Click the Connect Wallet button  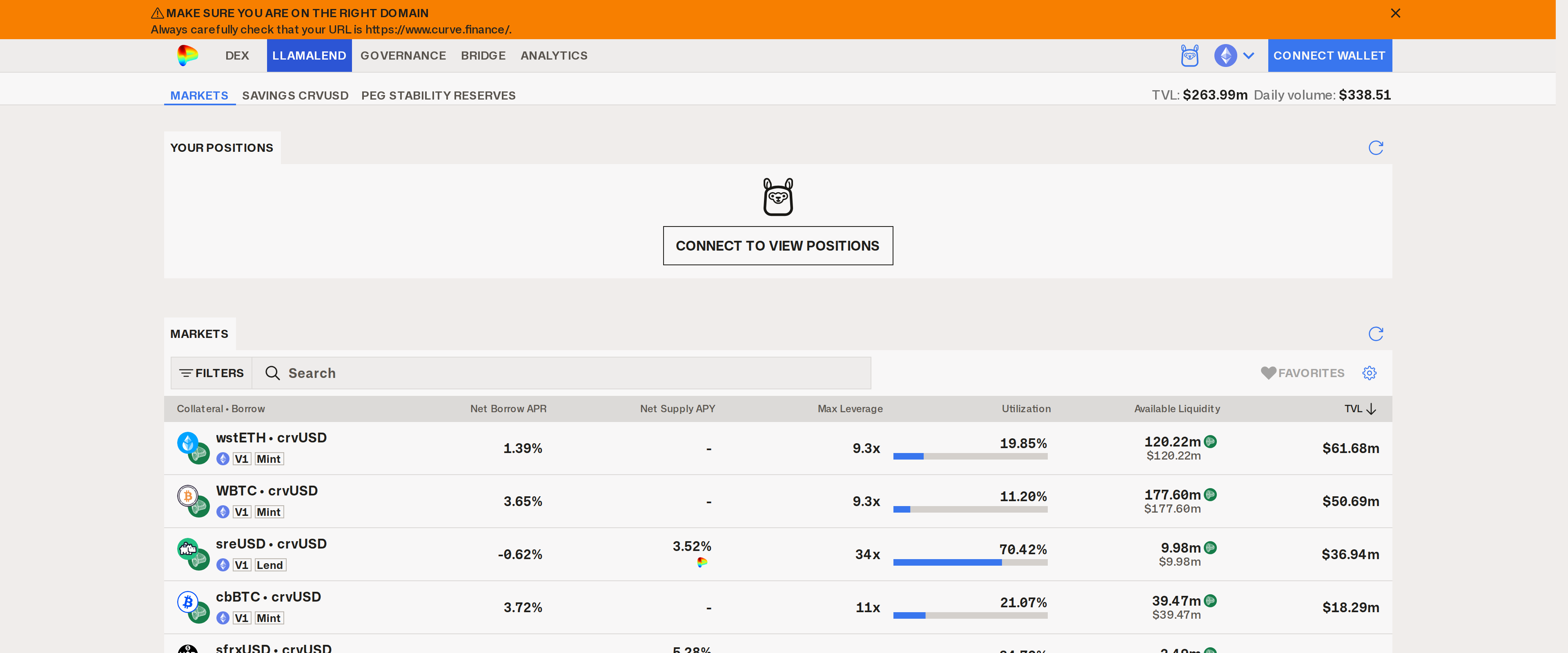tap(1330, 56)
